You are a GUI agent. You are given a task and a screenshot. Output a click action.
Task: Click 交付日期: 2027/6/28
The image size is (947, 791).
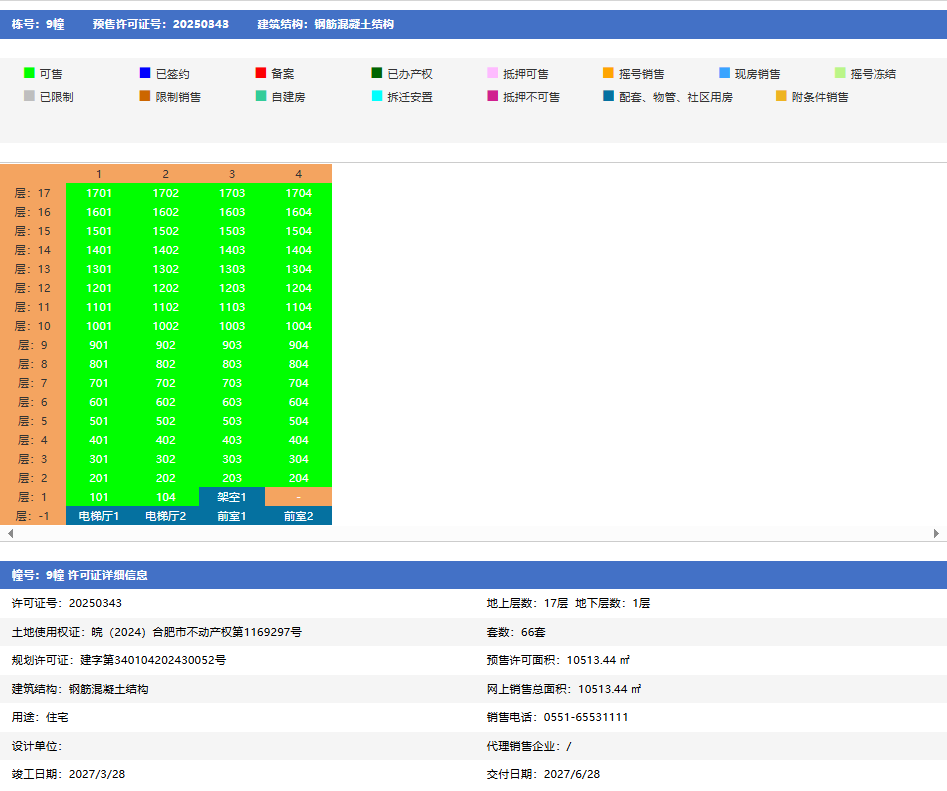(544, 774)
